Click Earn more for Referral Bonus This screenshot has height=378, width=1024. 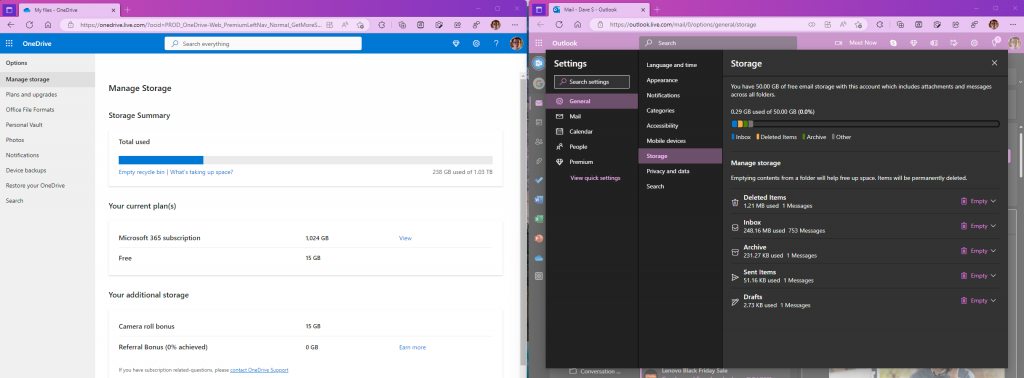[412, 347]
